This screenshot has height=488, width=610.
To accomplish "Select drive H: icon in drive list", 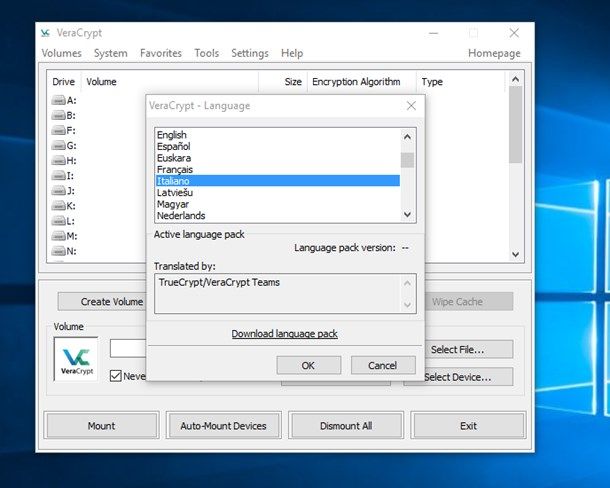I will (x=58, y=160).
